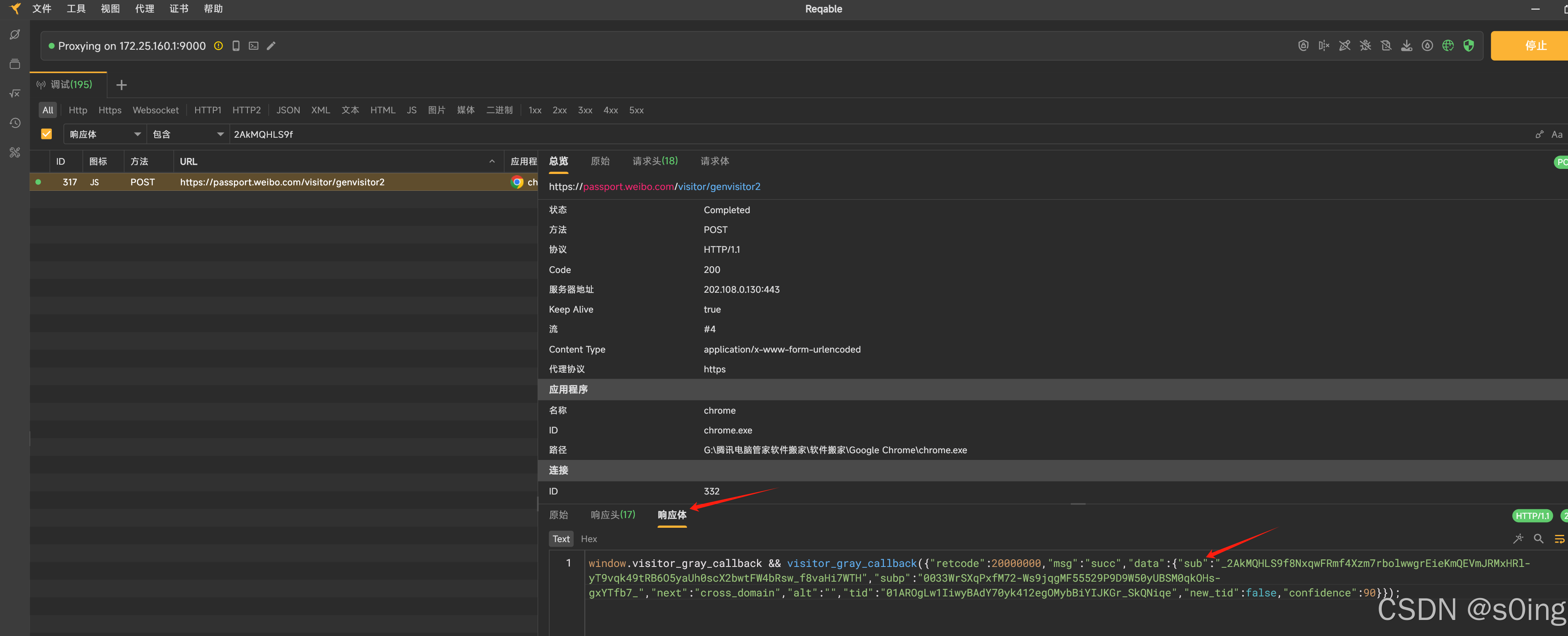Click the history icon in left sidebar
Image resolution: width=1568 pixels, height=636 pixels.
tap(15, 123)
